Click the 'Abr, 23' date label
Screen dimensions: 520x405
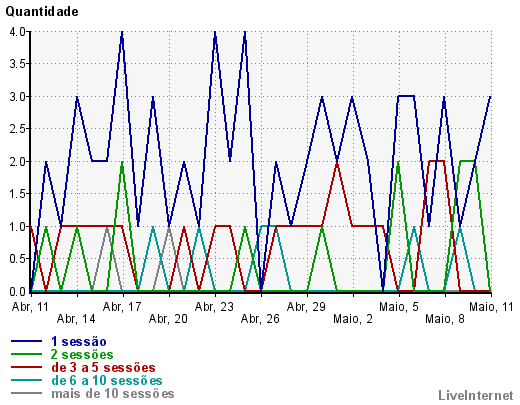pyautogui.click(x=214, y=307)
